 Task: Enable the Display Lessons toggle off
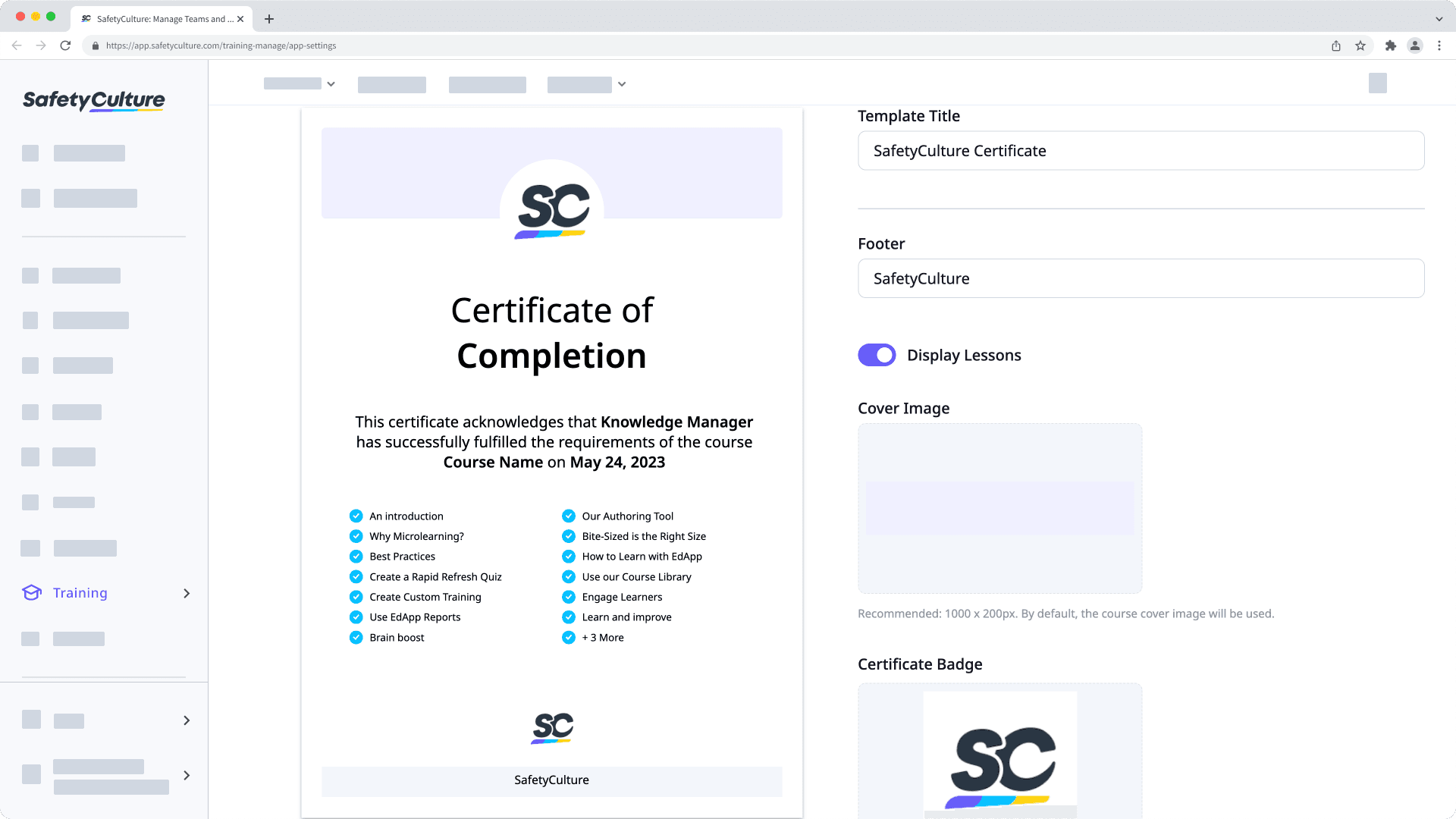pos(876,354)
